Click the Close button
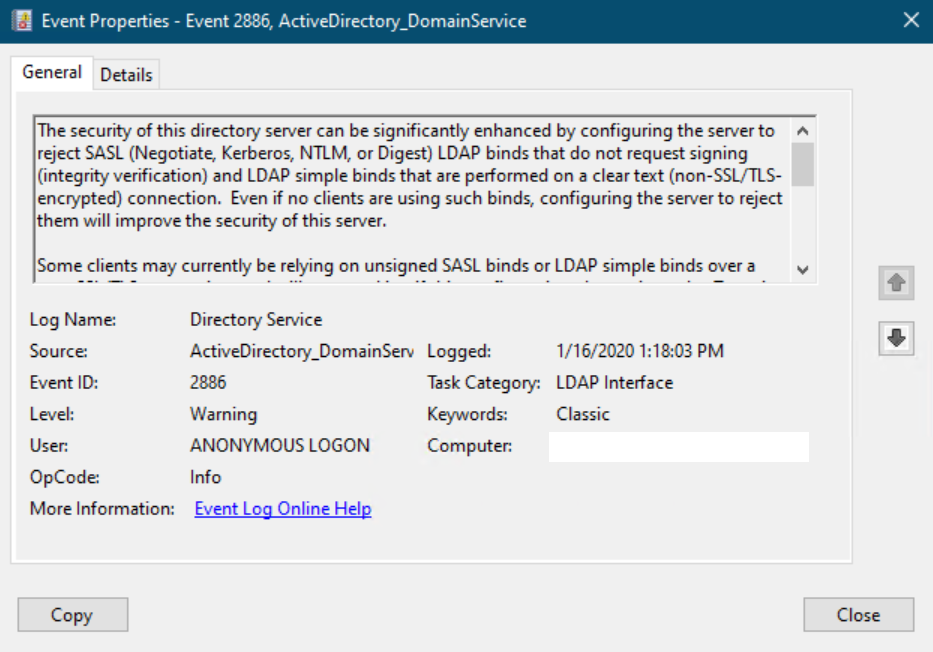The height and width of the screenshot is (652, 933). pos(858,615)
